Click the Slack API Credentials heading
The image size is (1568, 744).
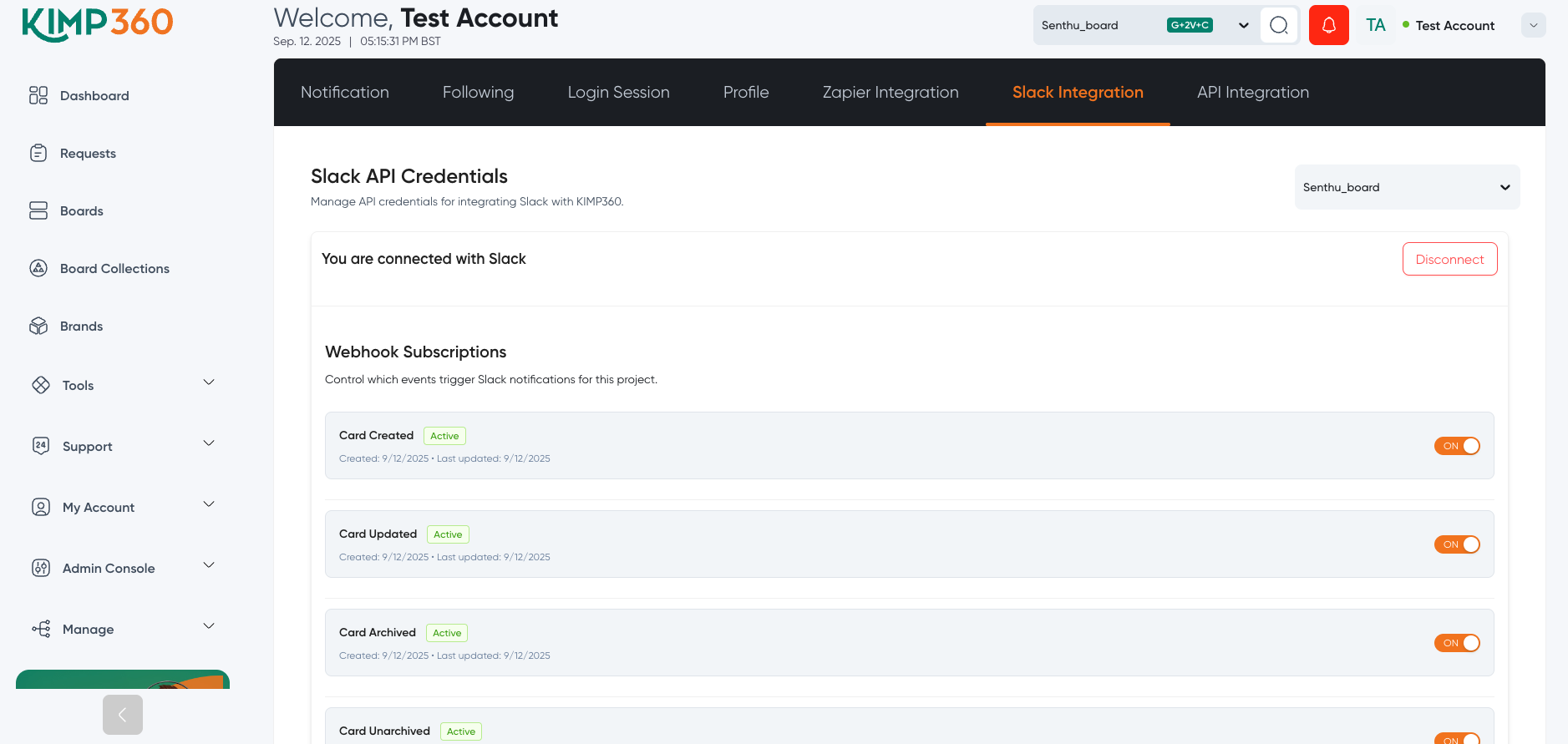click(409, 176)
